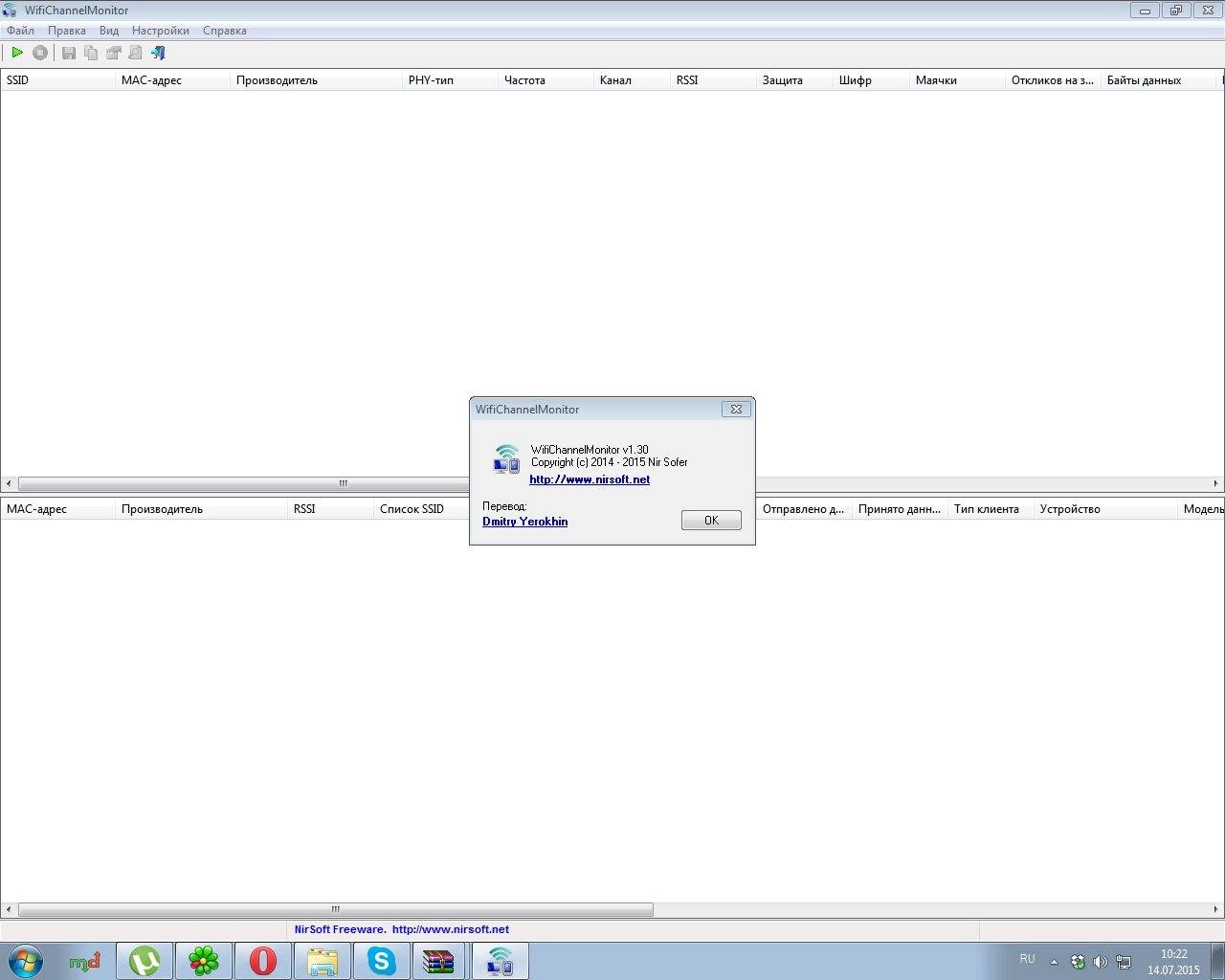Viewport: 1225px width, 980px height.
Task: Start capture with the green play icon
Action: [17, 53]
